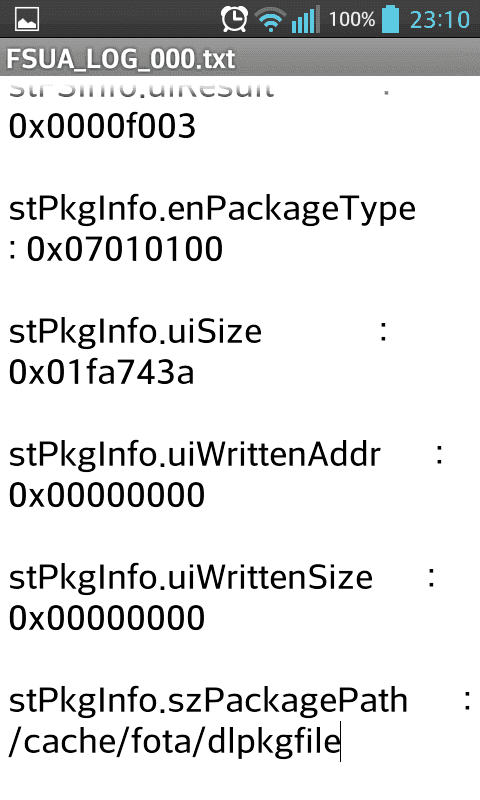Place cursor on uiWrittenAddr value 0x00000000

(107, 495)
